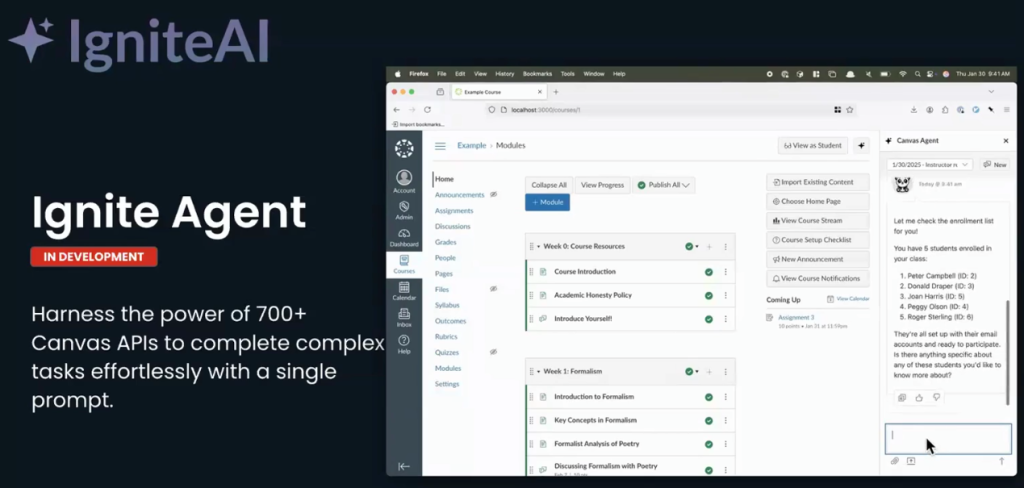Screen dimensions: 1024x488
Task: Open Courses in the global navigation
Action: pos(404,264)
